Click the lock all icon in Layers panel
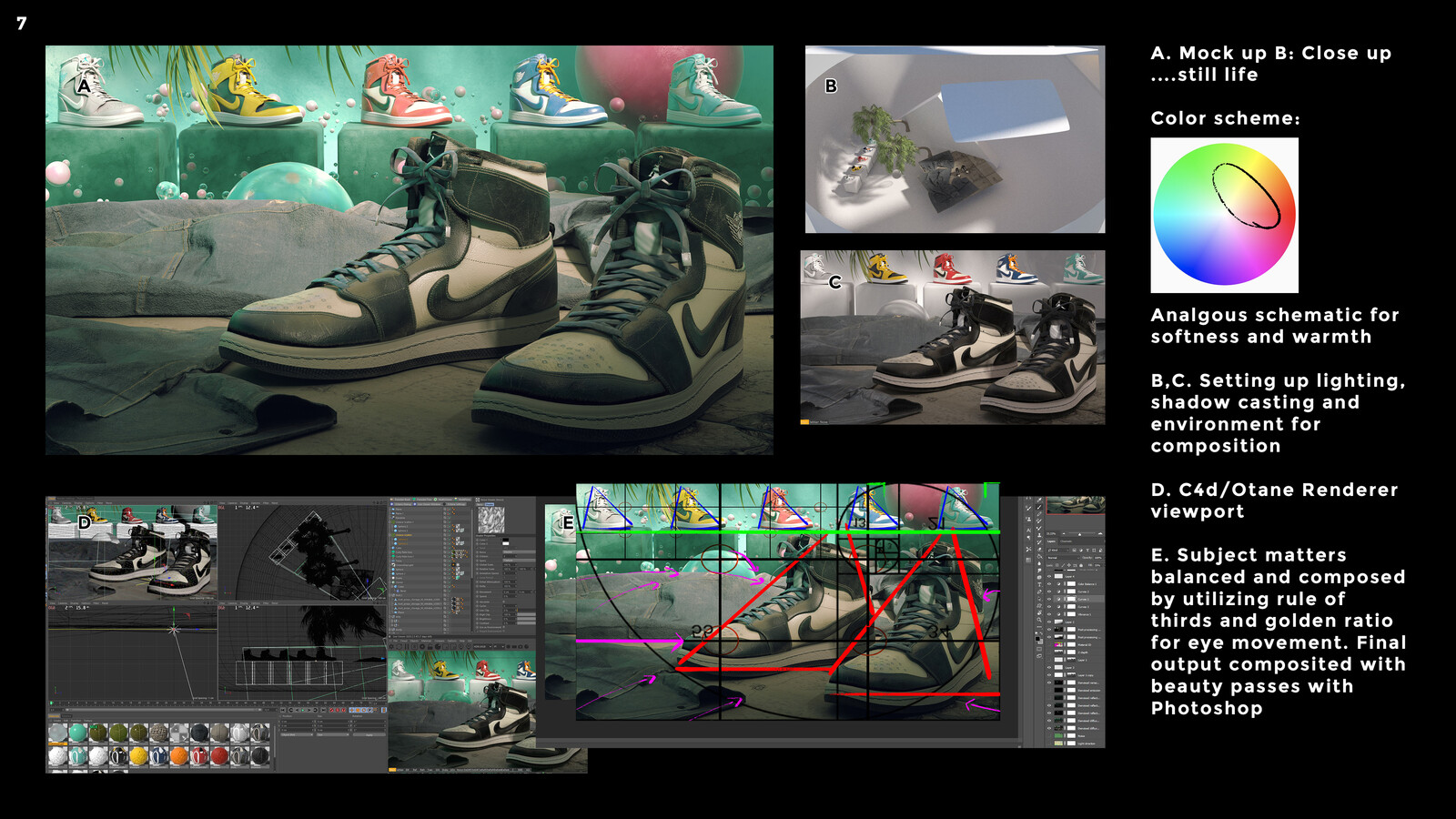Image resolution: width=1456 pixels, height=819 pixels. [1081, 565]
